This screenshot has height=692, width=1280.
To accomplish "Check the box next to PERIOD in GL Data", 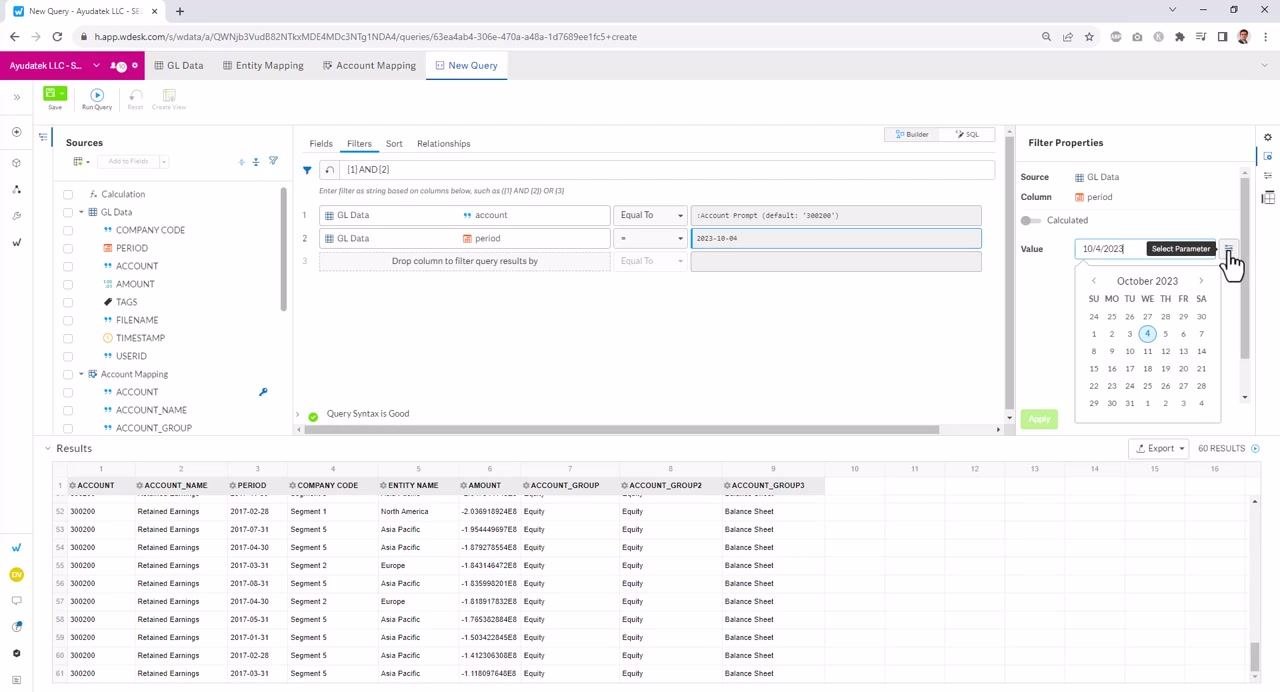I will coord(68,248).
